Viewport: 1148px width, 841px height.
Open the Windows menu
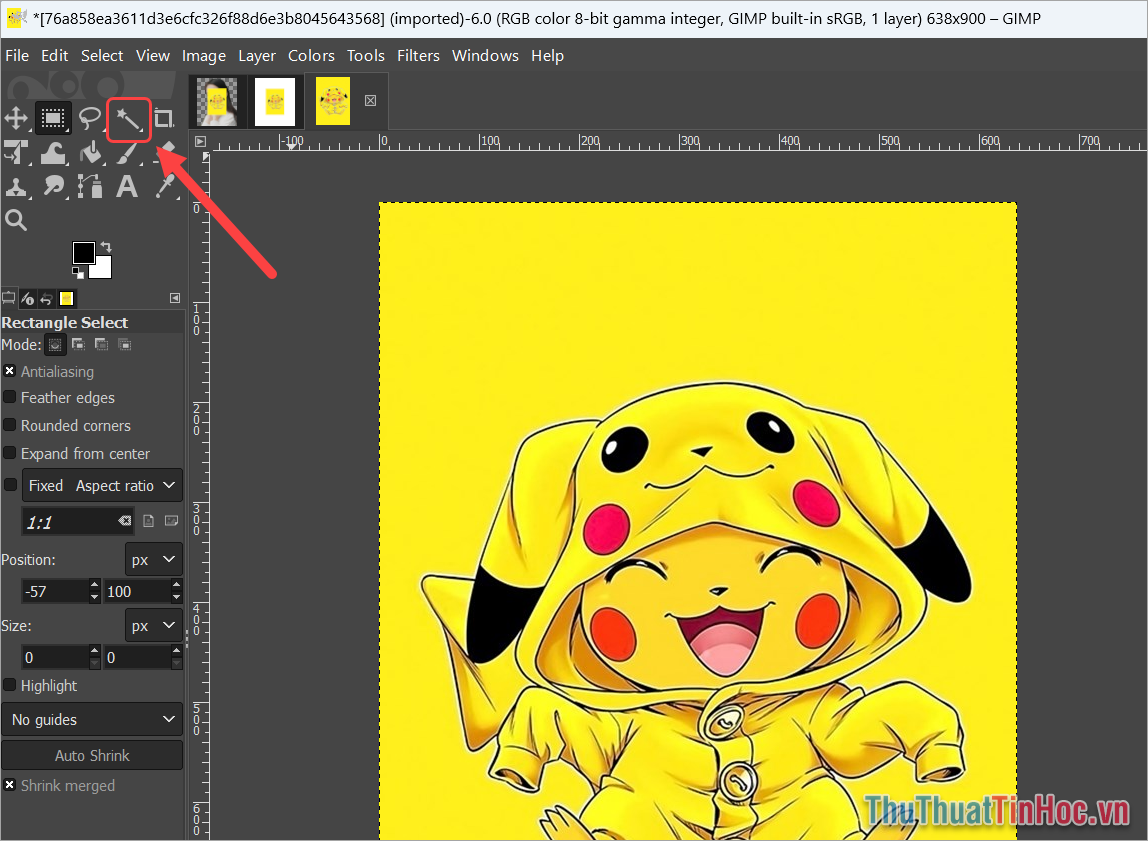(485, 56)
